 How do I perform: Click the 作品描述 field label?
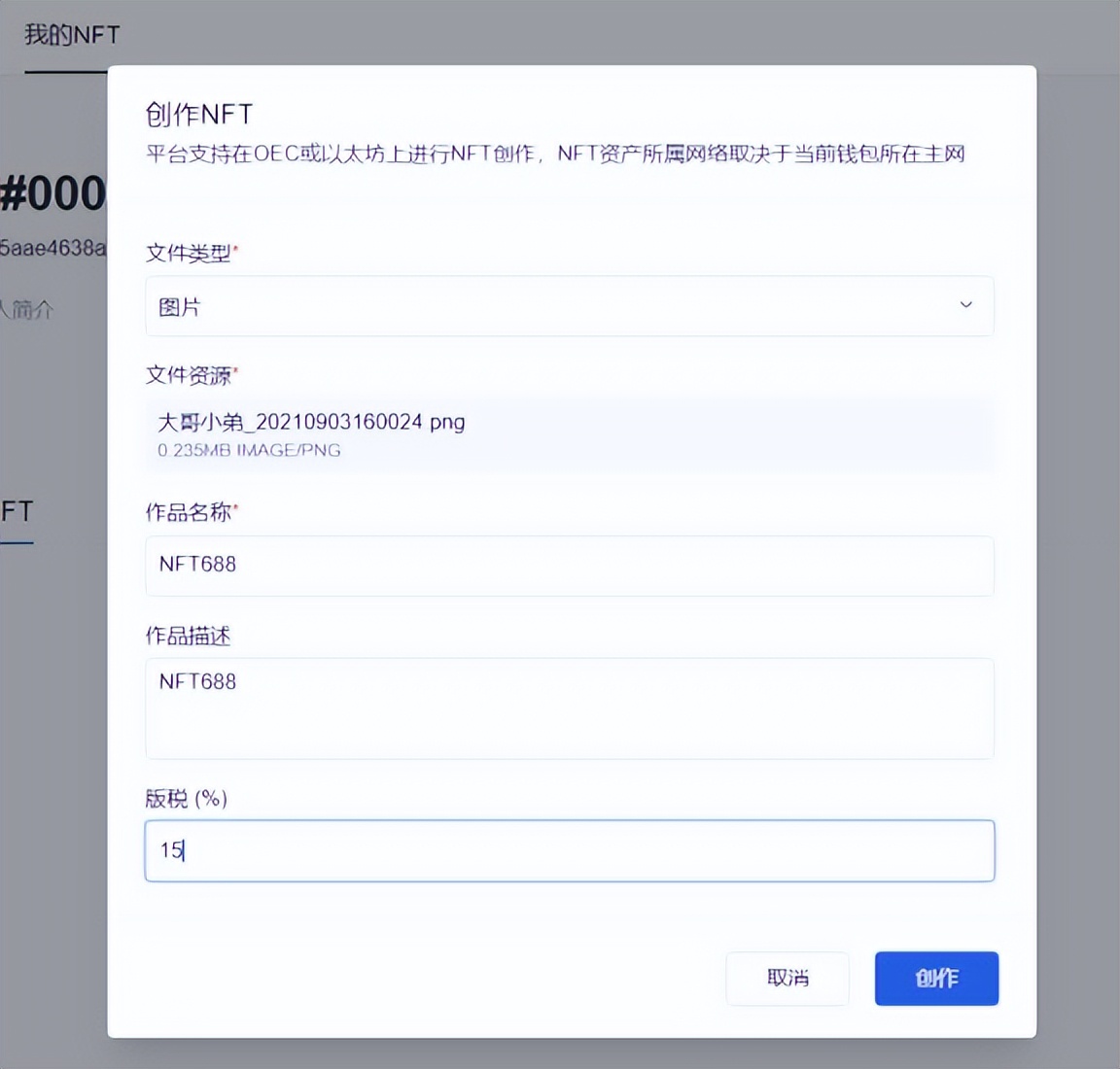pos(188,637)
